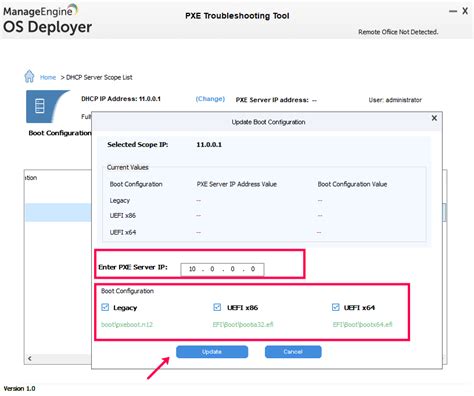Click the Cancel button
This screenshot has height=396, width=474.
point(293,352)
